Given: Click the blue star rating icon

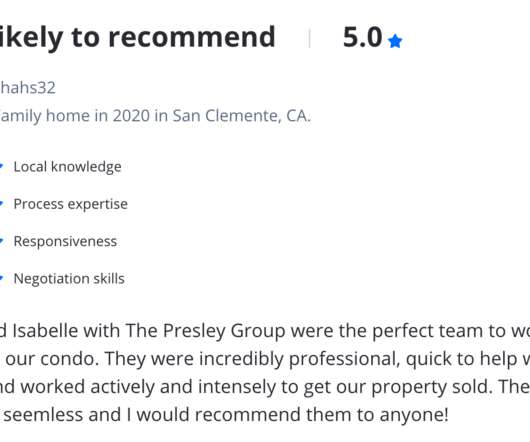Looking at the screenshot, I should pyautogui.click(x=395, y=41).
